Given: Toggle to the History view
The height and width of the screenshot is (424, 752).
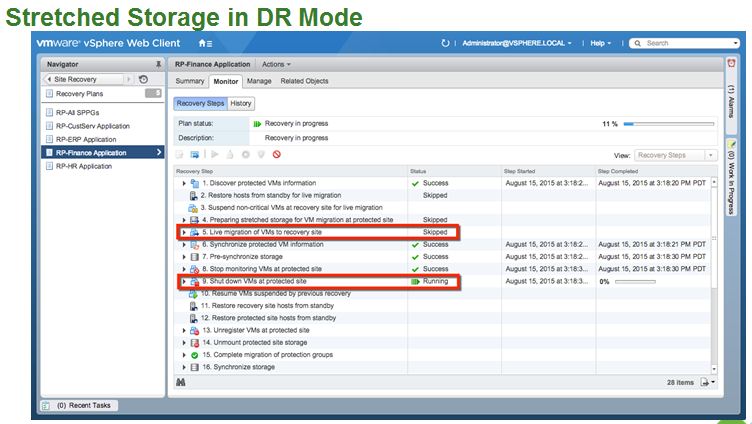Looking at the screenshot, I should pyautogui.click(x=241, y=103).
